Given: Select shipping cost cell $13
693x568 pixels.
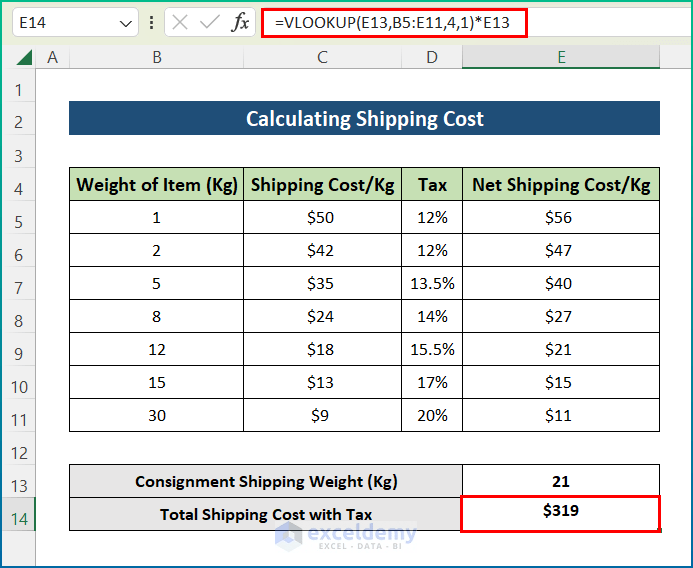Looking at the screenshot, I should (322, 382).
